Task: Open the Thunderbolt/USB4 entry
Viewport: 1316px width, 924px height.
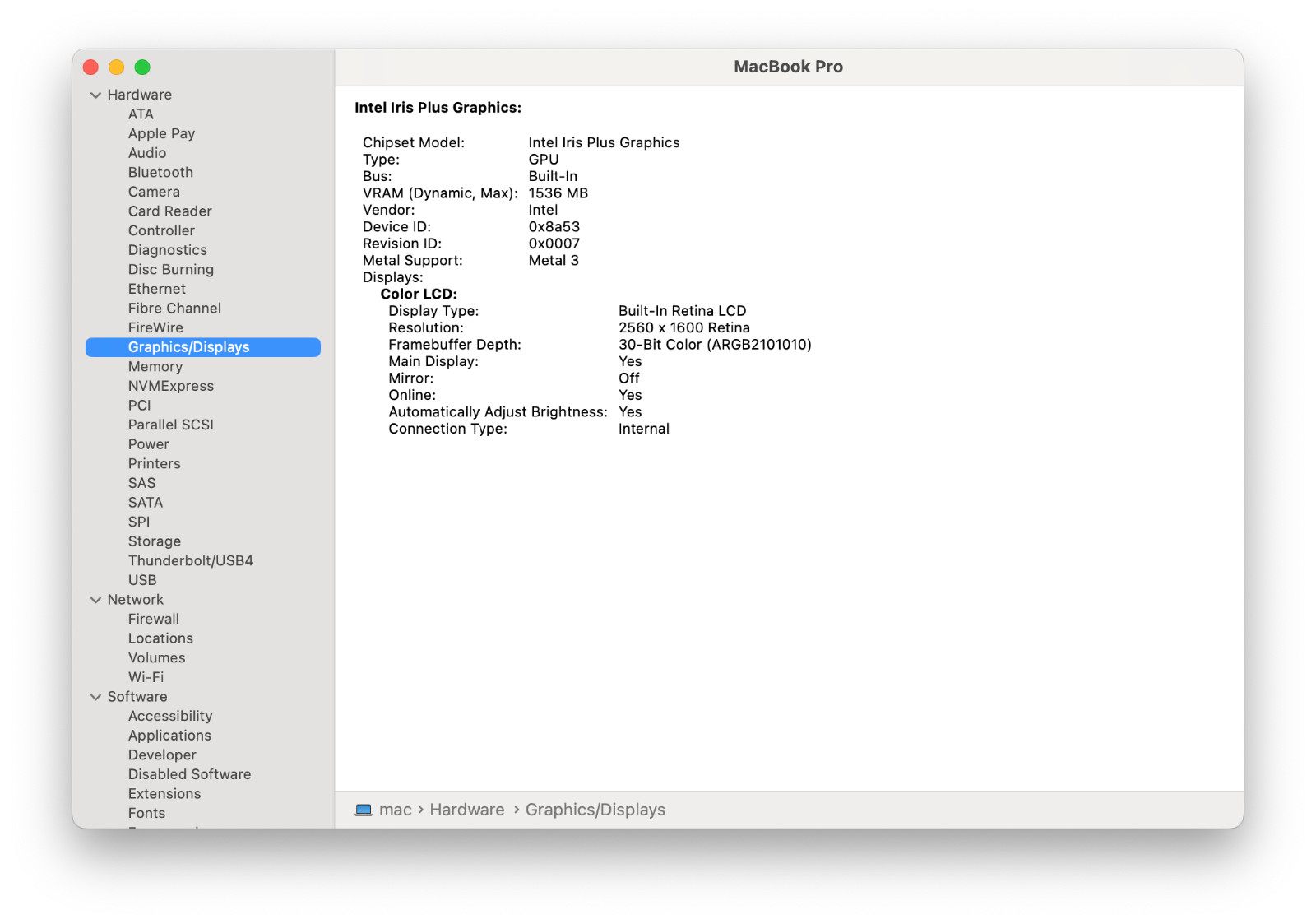Action: point(190,561)
